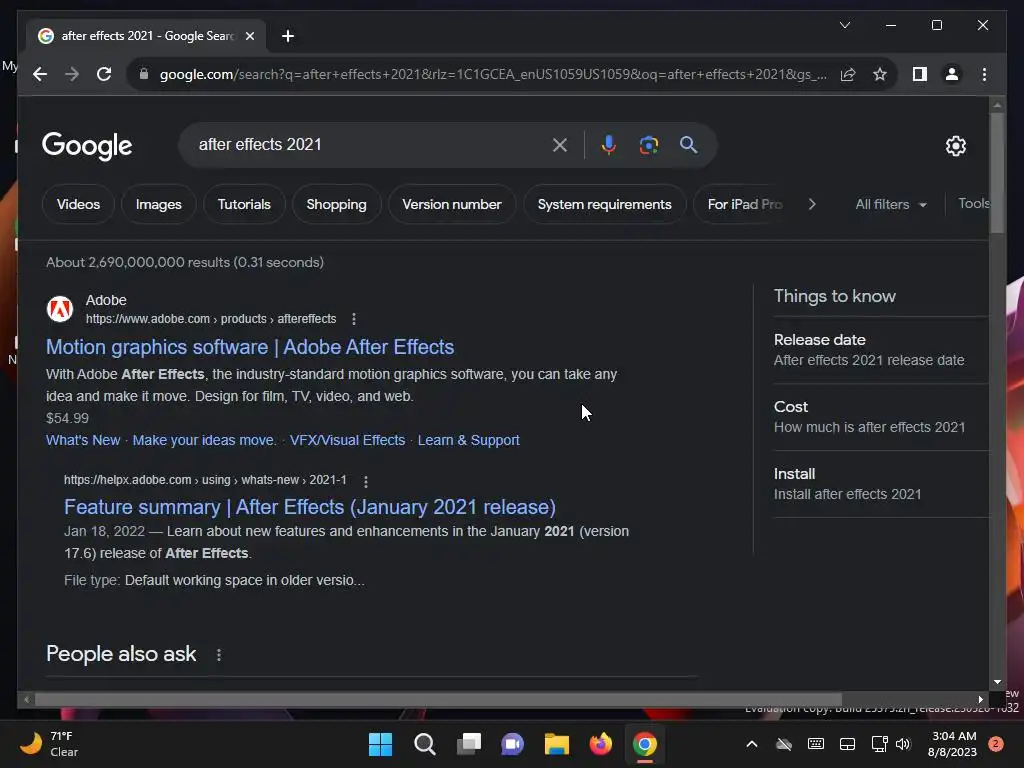Click the touch keyboard tray icon
The height and width of the screenshot is (768, 1024).
[x=816, y=744]
